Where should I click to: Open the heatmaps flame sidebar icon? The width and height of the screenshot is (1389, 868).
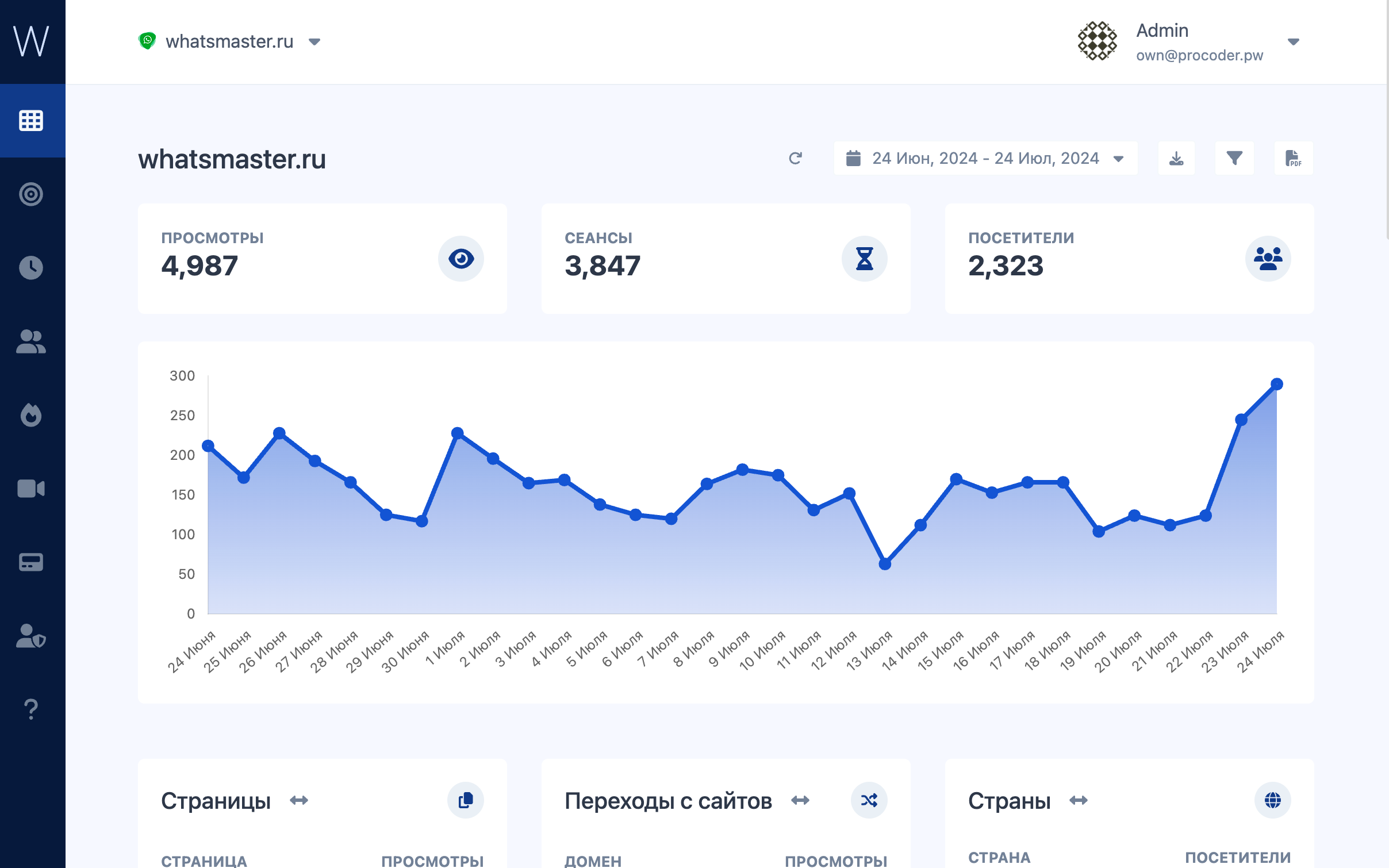31,415
